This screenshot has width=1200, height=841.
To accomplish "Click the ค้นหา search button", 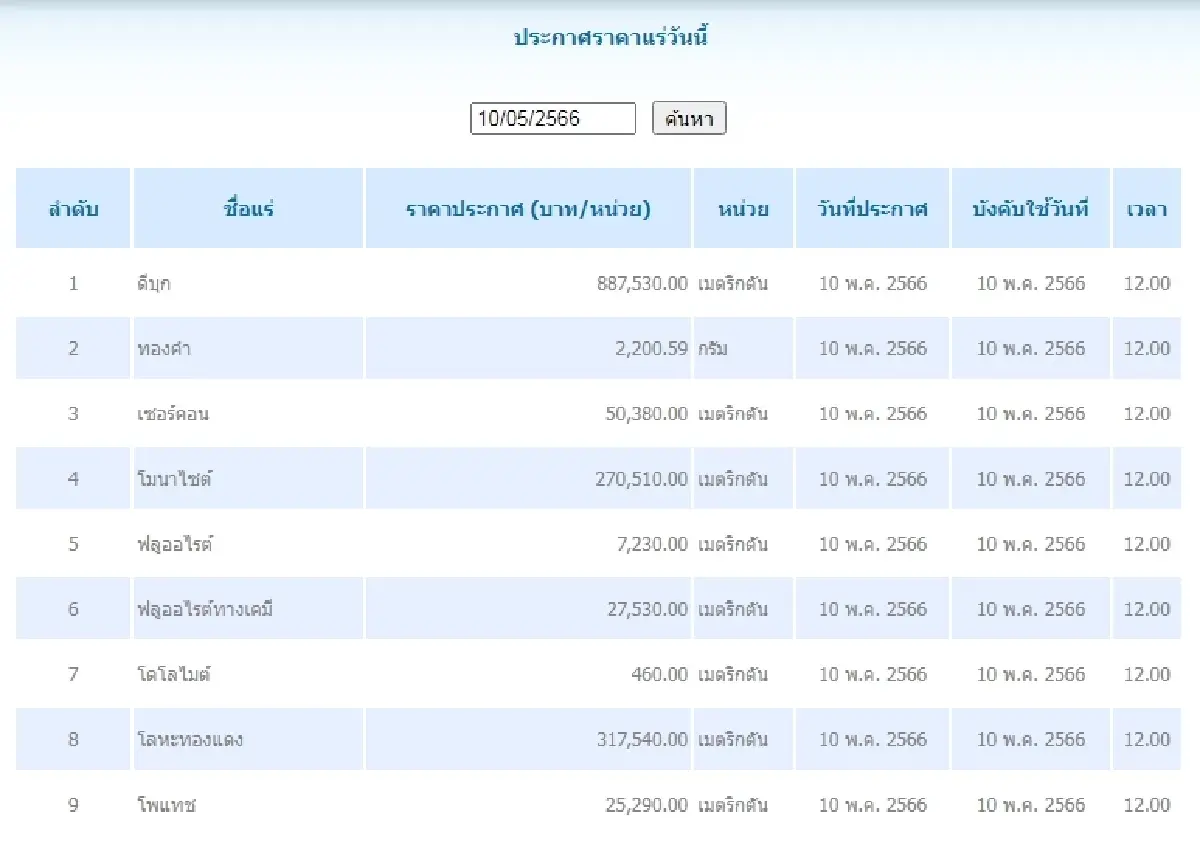I will (x=689, y=119).
